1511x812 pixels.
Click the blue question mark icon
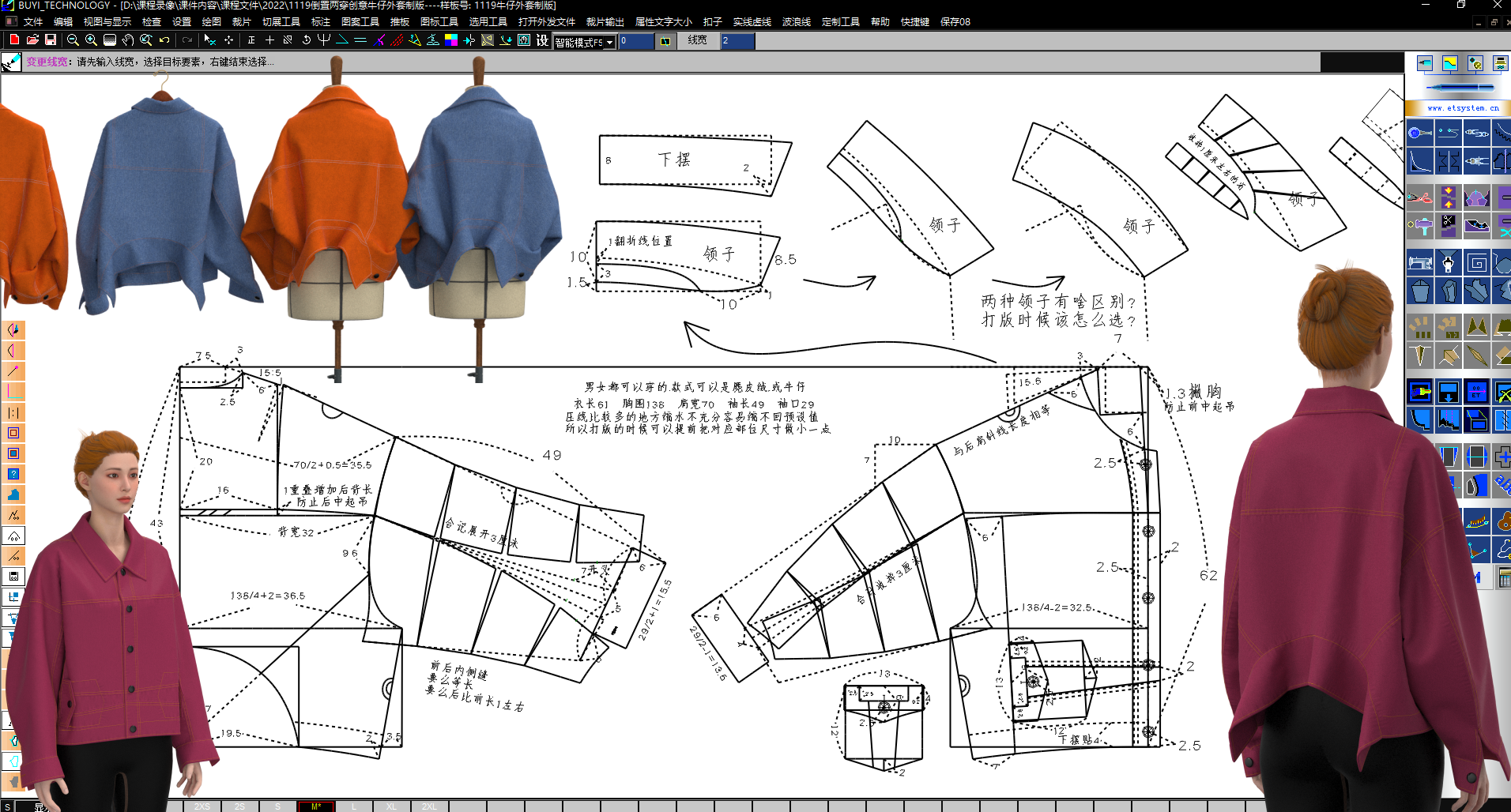coord(13,474)
